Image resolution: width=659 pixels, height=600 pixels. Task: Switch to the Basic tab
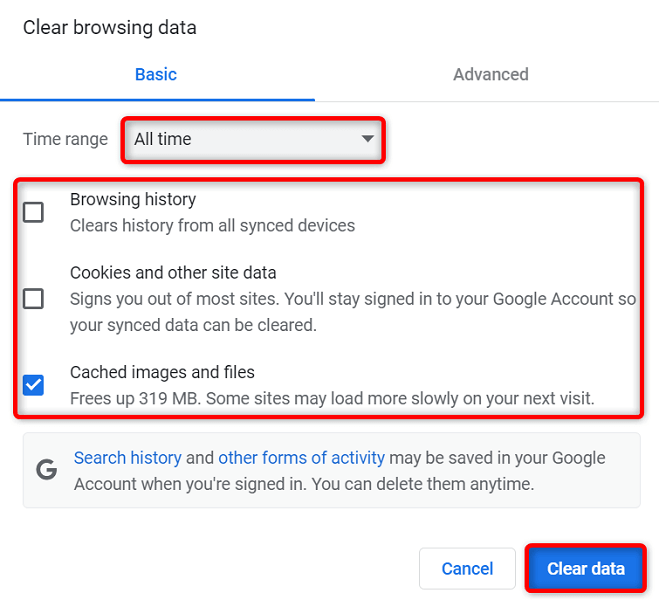click(x=156, y=74)
